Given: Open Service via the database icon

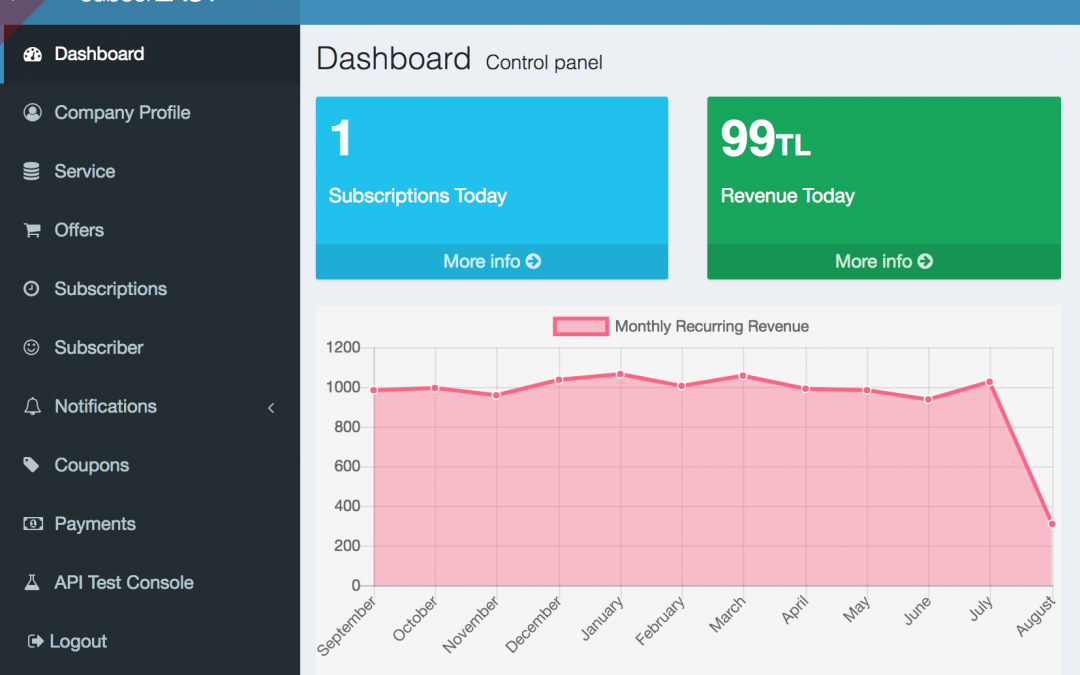Looking at the screenshot, I should coord(33,171).
